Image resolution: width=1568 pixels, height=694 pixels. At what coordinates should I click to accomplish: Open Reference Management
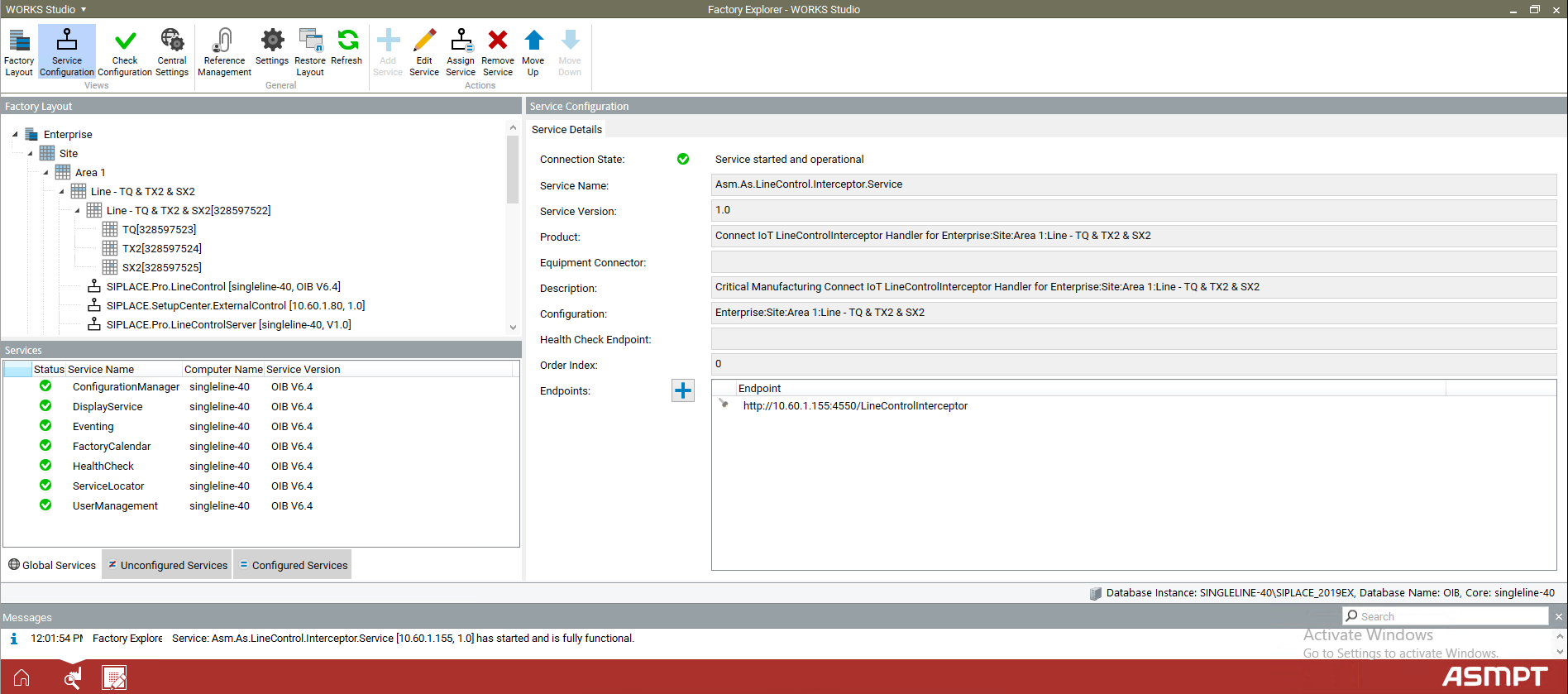[224, 51]
